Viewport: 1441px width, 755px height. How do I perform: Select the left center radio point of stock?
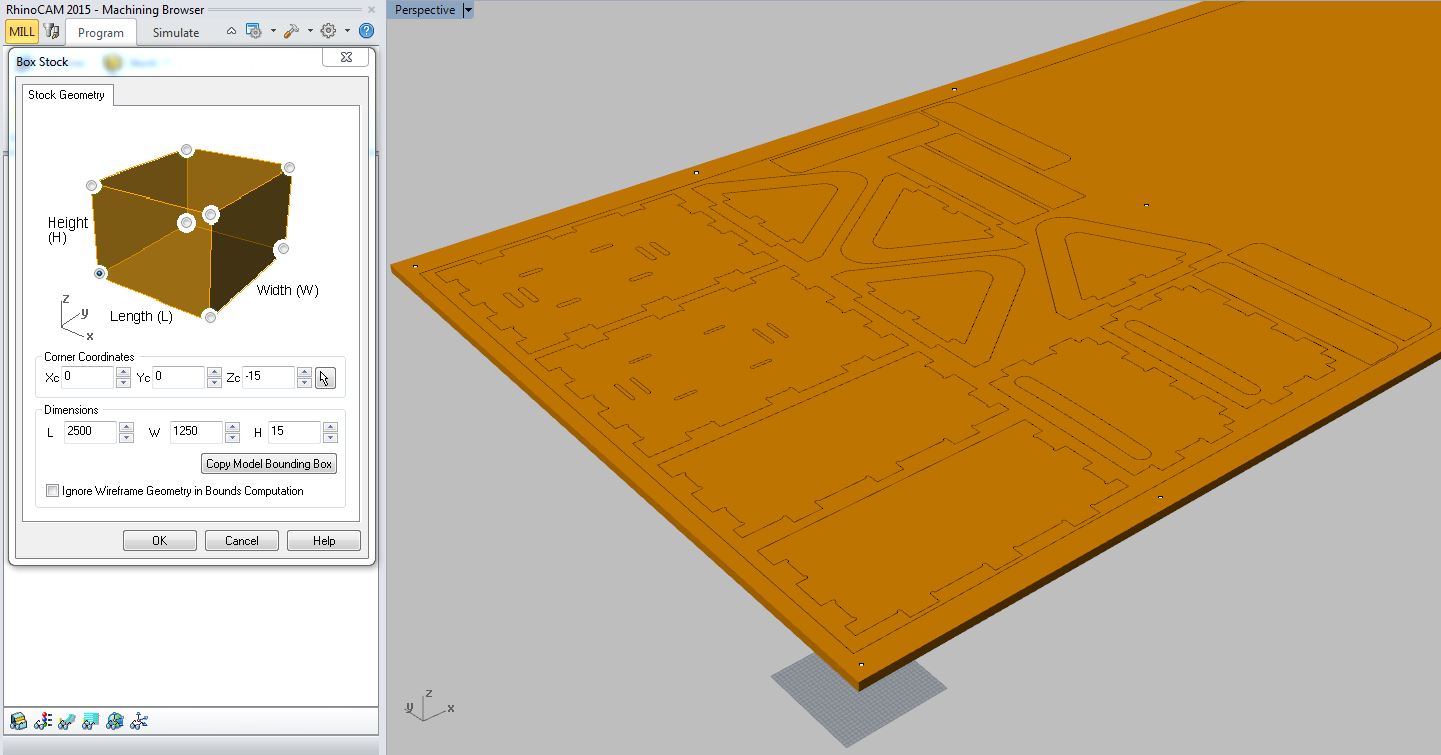(186, 223)
